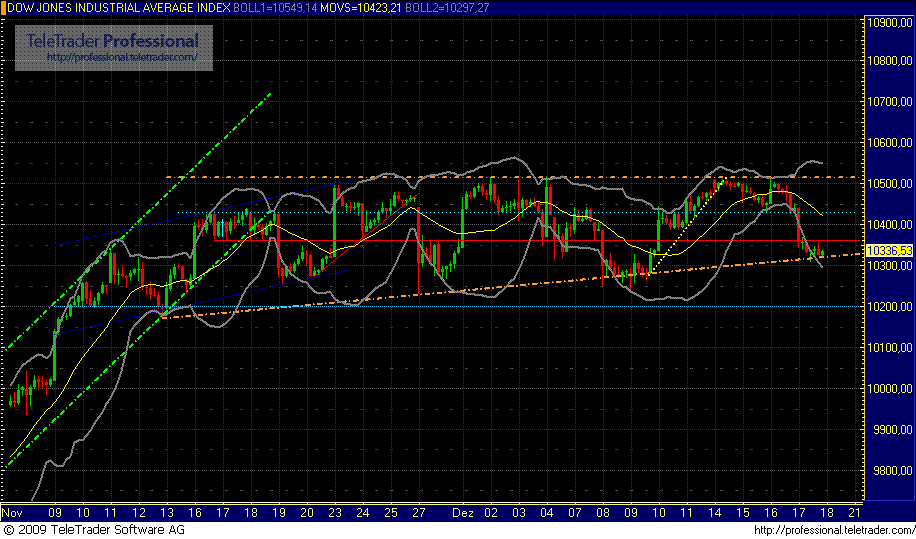Pick date 07 on the time axis
Image resolution: width=916 pixels, height=539 pixels.
[575, 513]
